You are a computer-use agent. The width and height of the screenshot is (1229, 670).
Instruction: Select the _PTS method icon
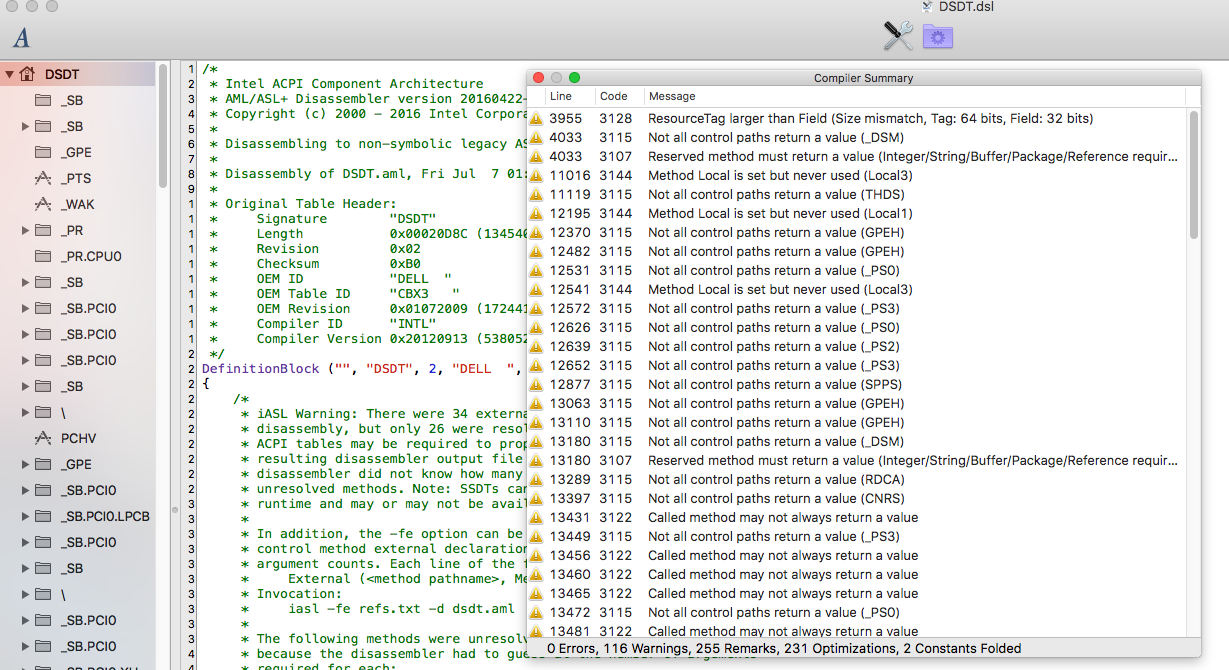click(x=43, y=178)
